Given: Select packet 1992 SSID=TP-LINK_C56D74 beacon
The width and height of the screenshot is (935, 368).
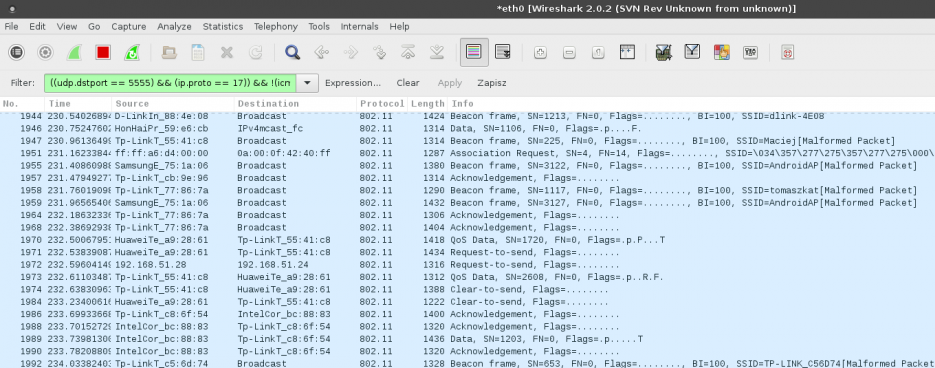Looking at the screenshot, I should click(x=468, y=363).
